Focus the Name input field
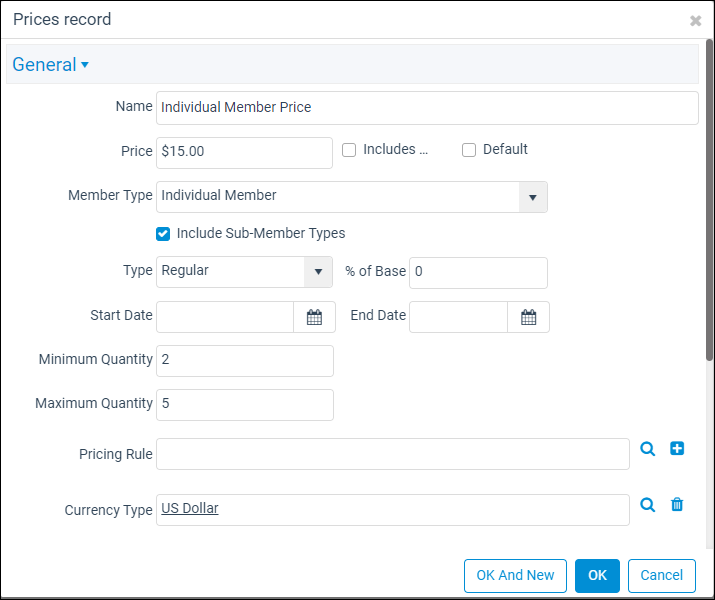The image size is (715, 600). click(427, 108)
